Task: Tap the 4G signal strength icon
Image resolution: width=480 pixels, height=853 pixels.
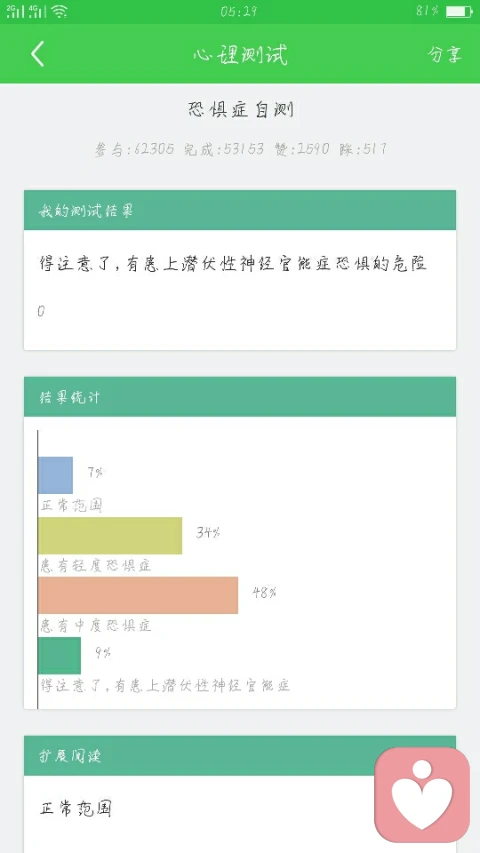Action: click(38, 11)
